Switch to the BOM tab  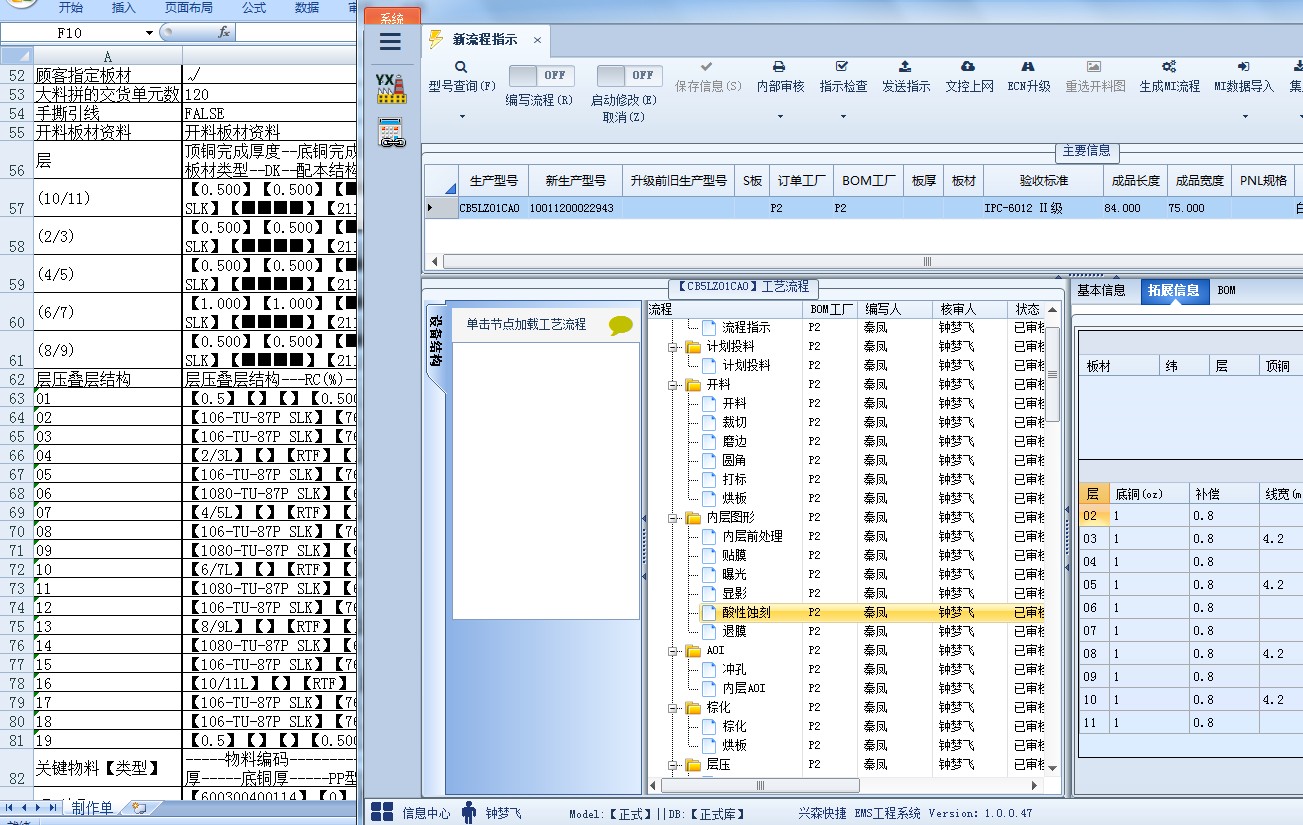pos(1226,290)
